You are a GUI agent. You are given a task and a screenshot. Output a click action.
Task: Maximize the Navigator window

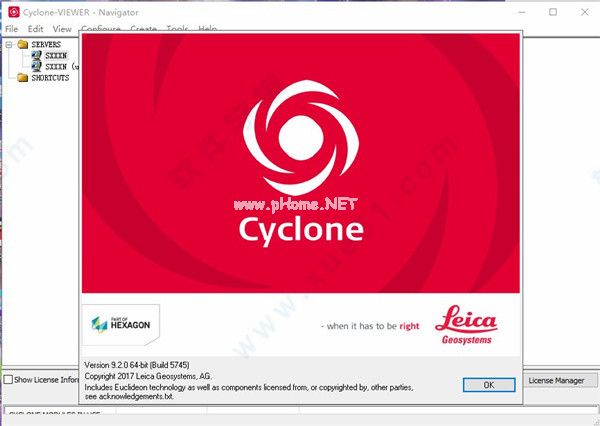(553, 12)
